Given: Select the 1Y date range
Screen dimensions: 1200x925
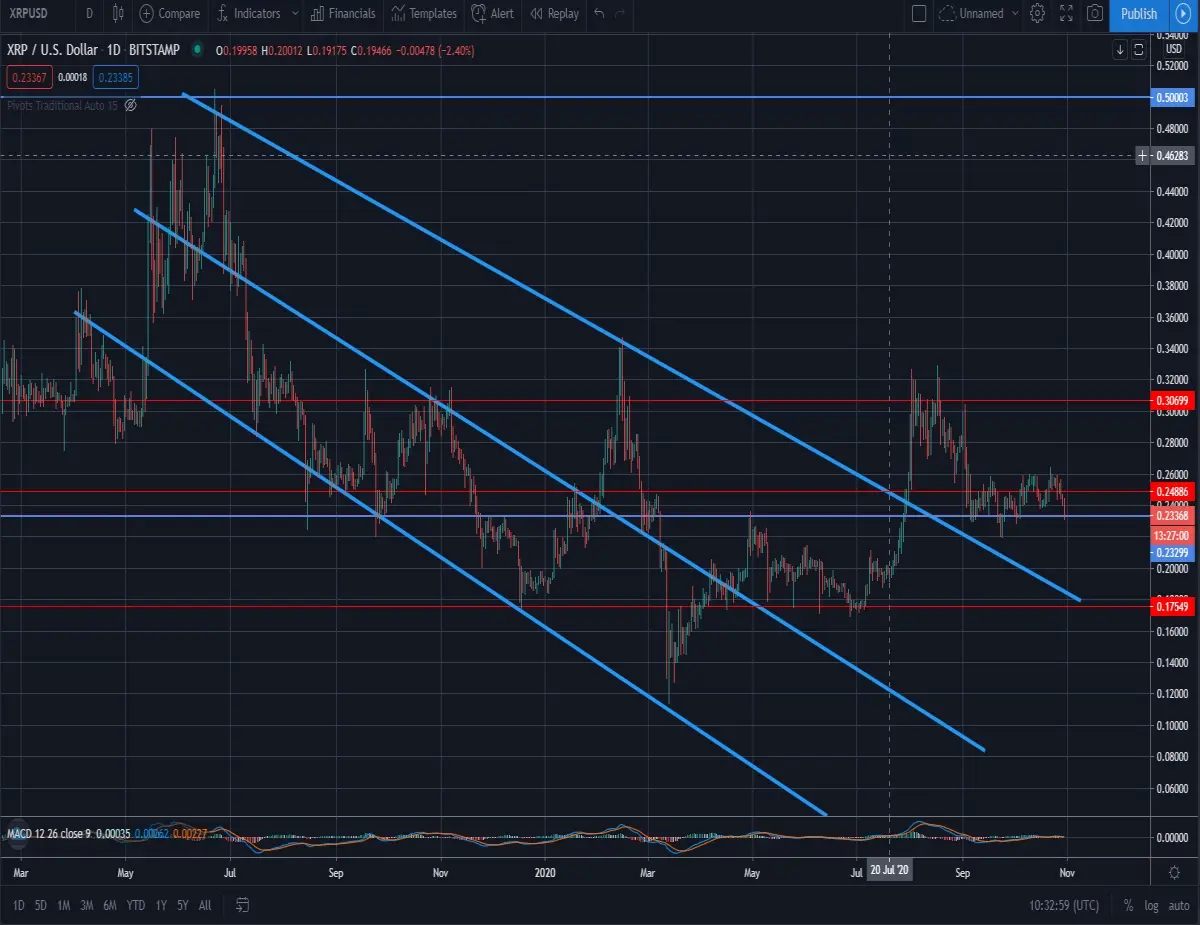Looking at the screenshot, I should (x=161, y=905).
